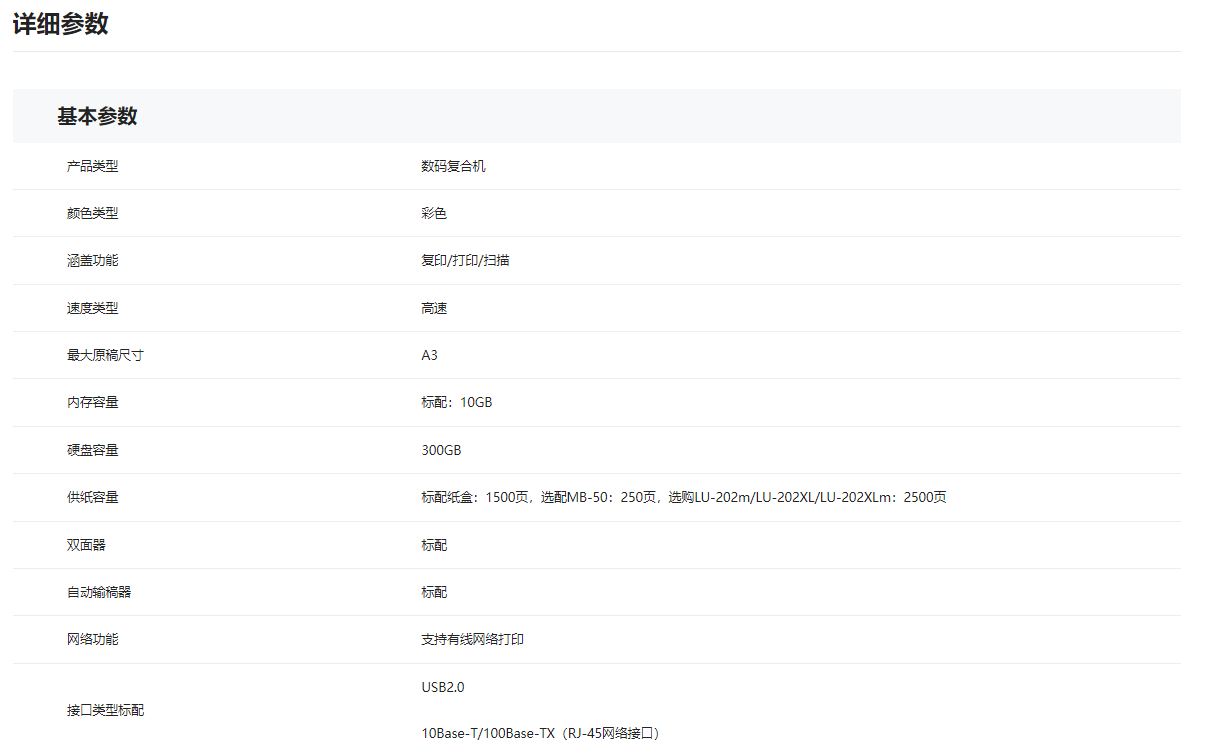The height and width of the screenshot is (756, 1215).
Task: Click the 数码复合机 product type value
Action: [x=453, y=166]
